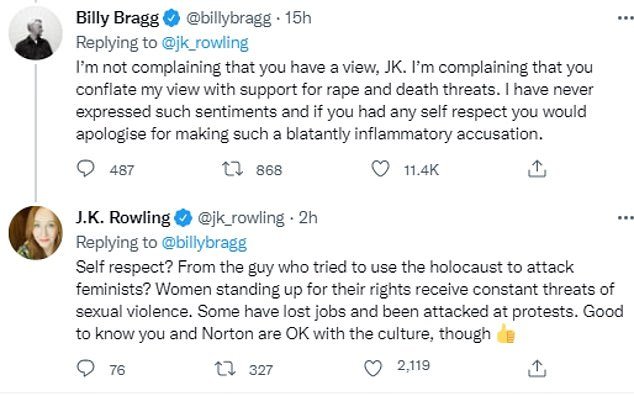
Task: Like Billy Bragg's tweet
Action: (x=380, y=169)
